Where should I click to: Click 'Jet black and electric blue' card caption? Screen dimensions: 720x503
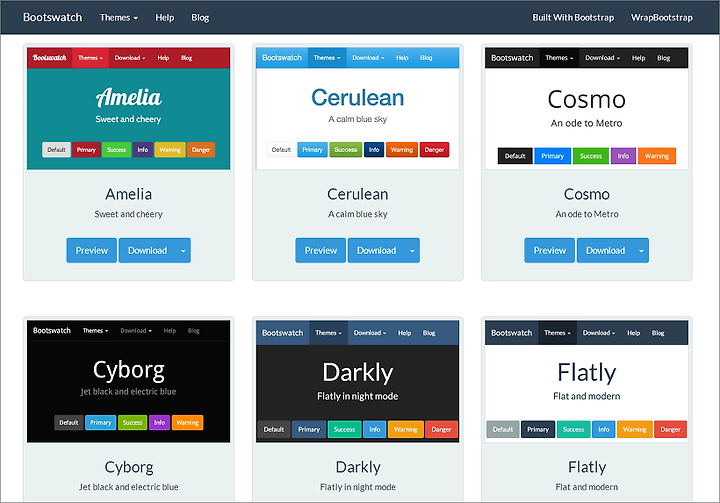click(x=129, y=487)
